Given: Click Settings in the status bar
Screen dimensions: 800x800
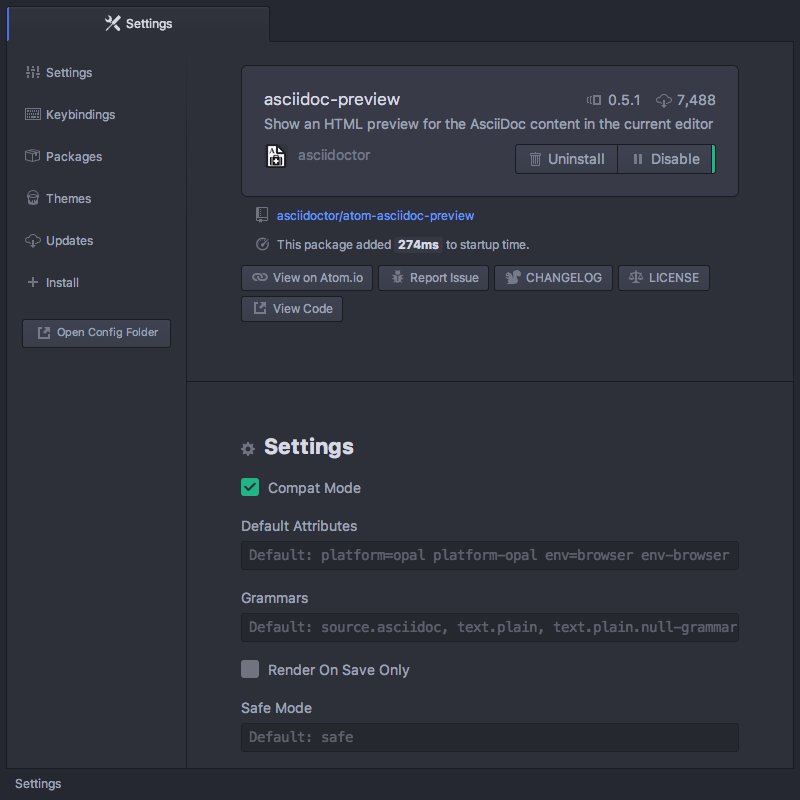Looking at the screenshot, I should (x=37, y=783).
